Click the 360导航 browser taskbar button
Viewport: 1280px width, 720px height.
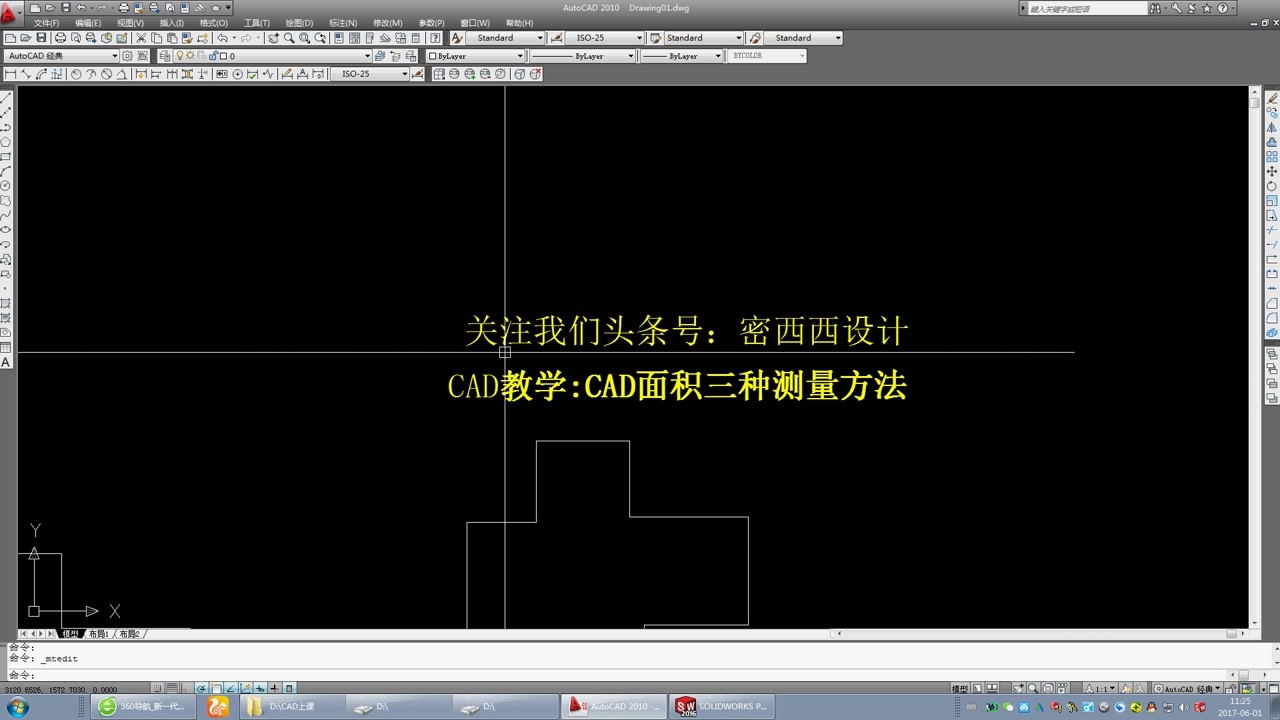(x=141, y=707)
